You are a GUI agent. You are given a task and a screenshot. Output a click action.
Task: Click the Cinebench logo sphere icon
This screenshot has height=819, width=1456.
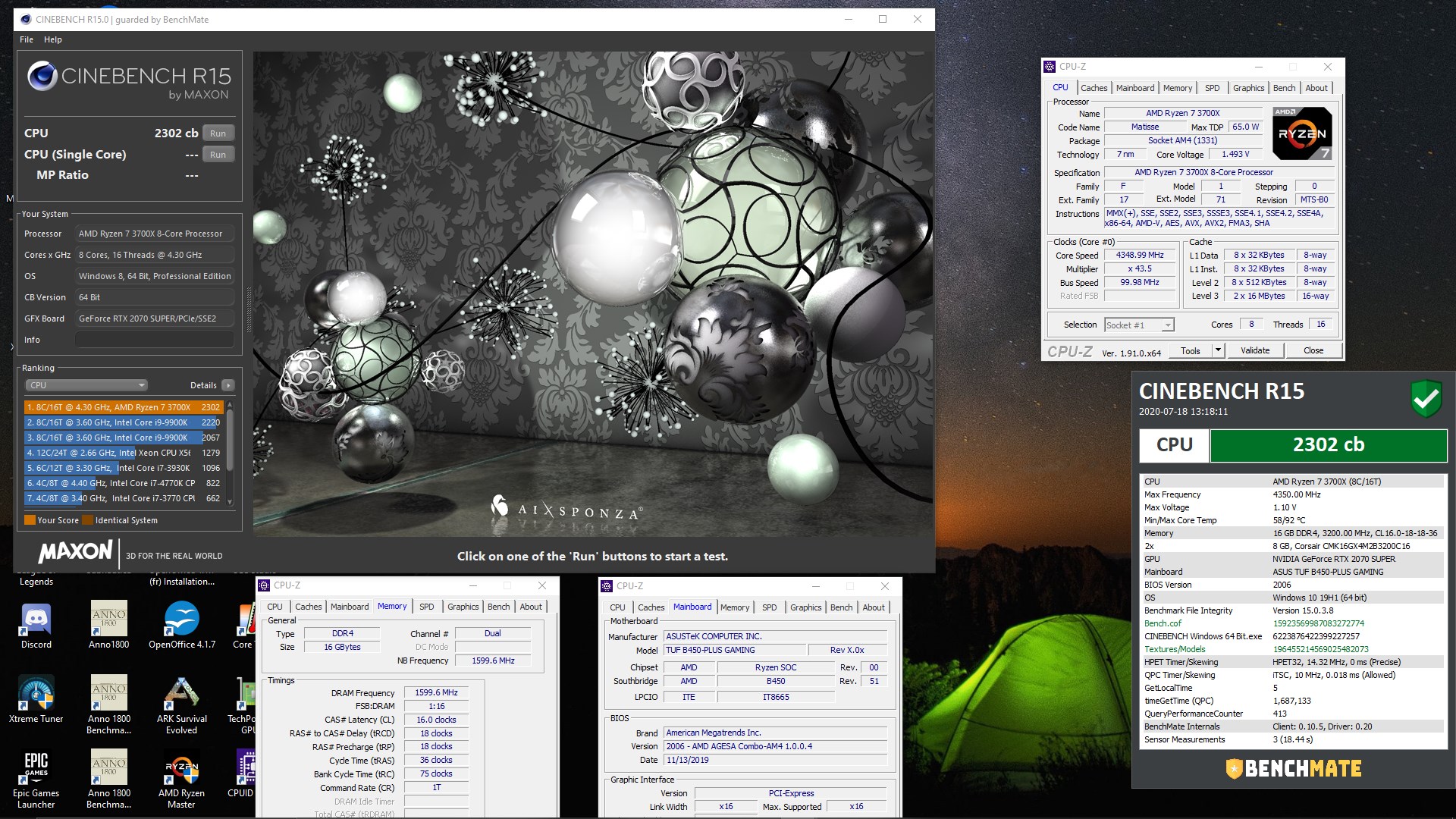tap(42, 77)
